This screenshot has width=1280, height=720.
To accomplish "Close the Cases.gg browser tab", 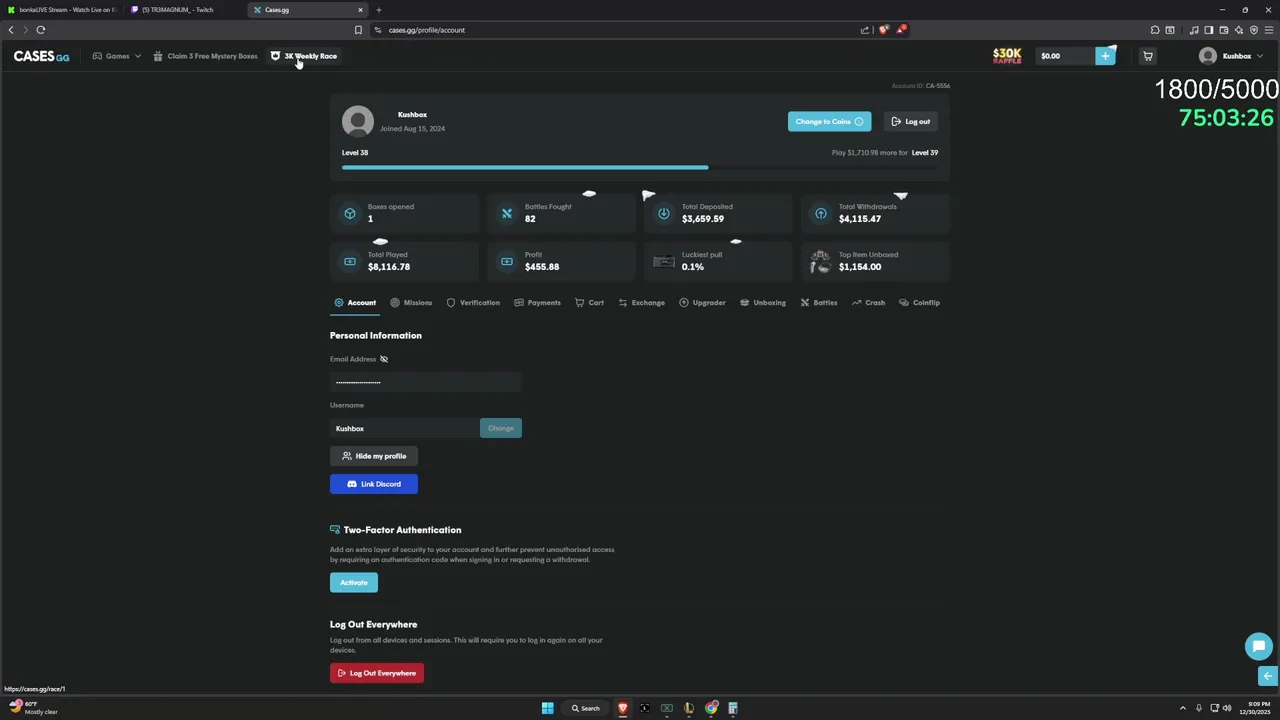I will [x=360, y=10].
